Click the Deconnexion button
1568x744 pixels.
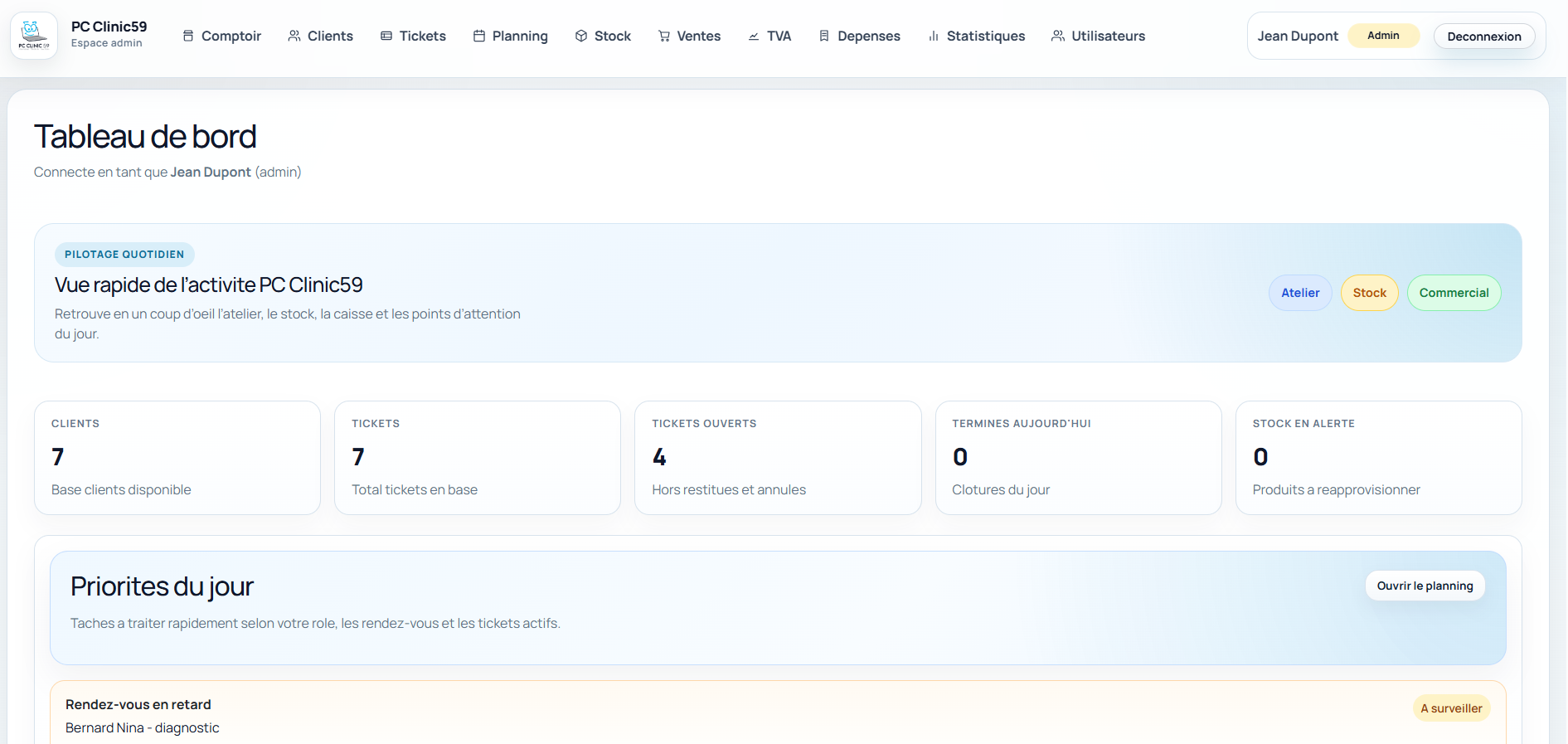tap(1484, 36)
